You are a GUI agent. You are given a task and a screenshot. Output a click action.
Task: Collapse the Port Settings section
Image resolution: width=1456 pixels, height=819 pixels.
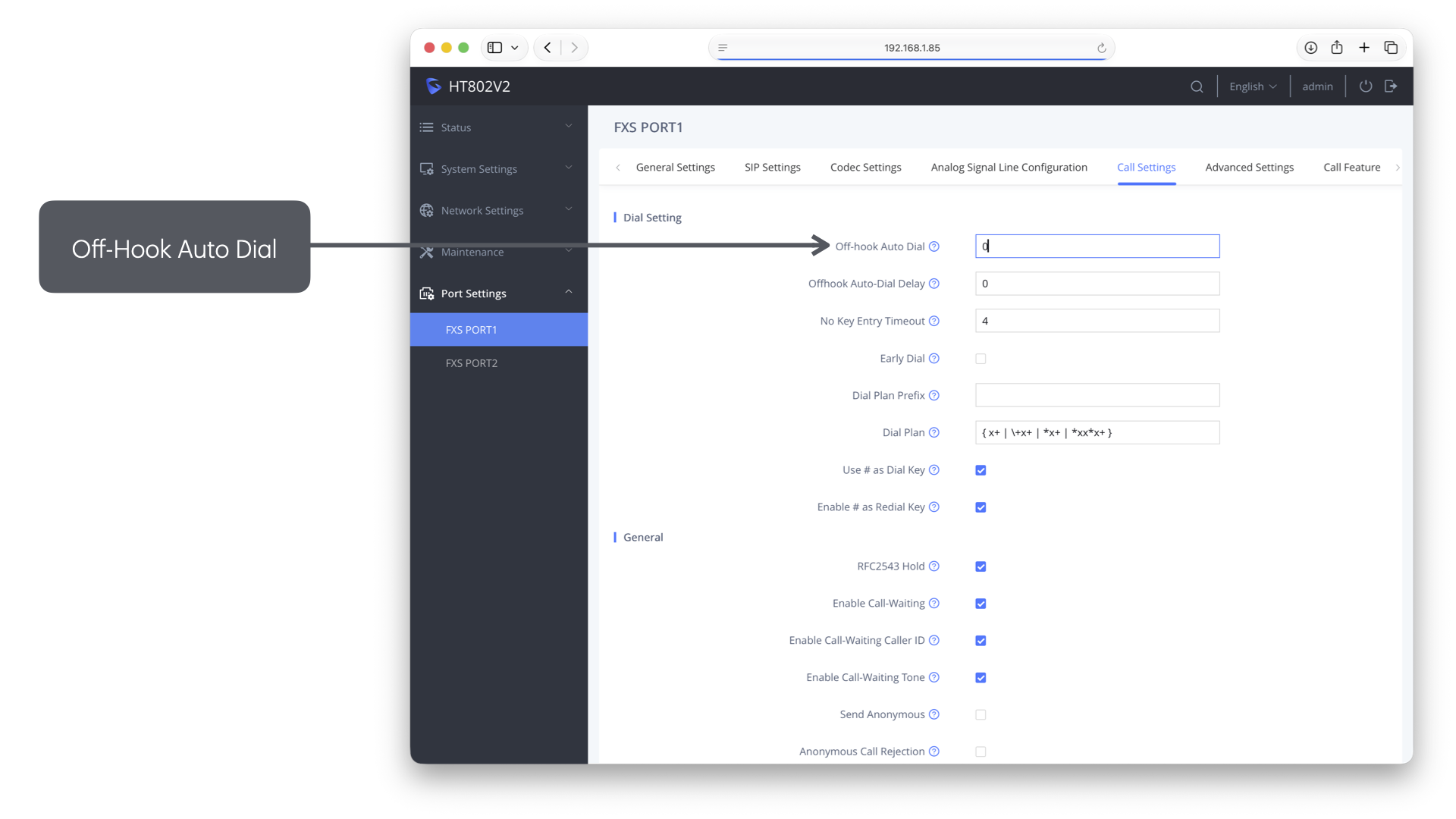click(499, 293)
